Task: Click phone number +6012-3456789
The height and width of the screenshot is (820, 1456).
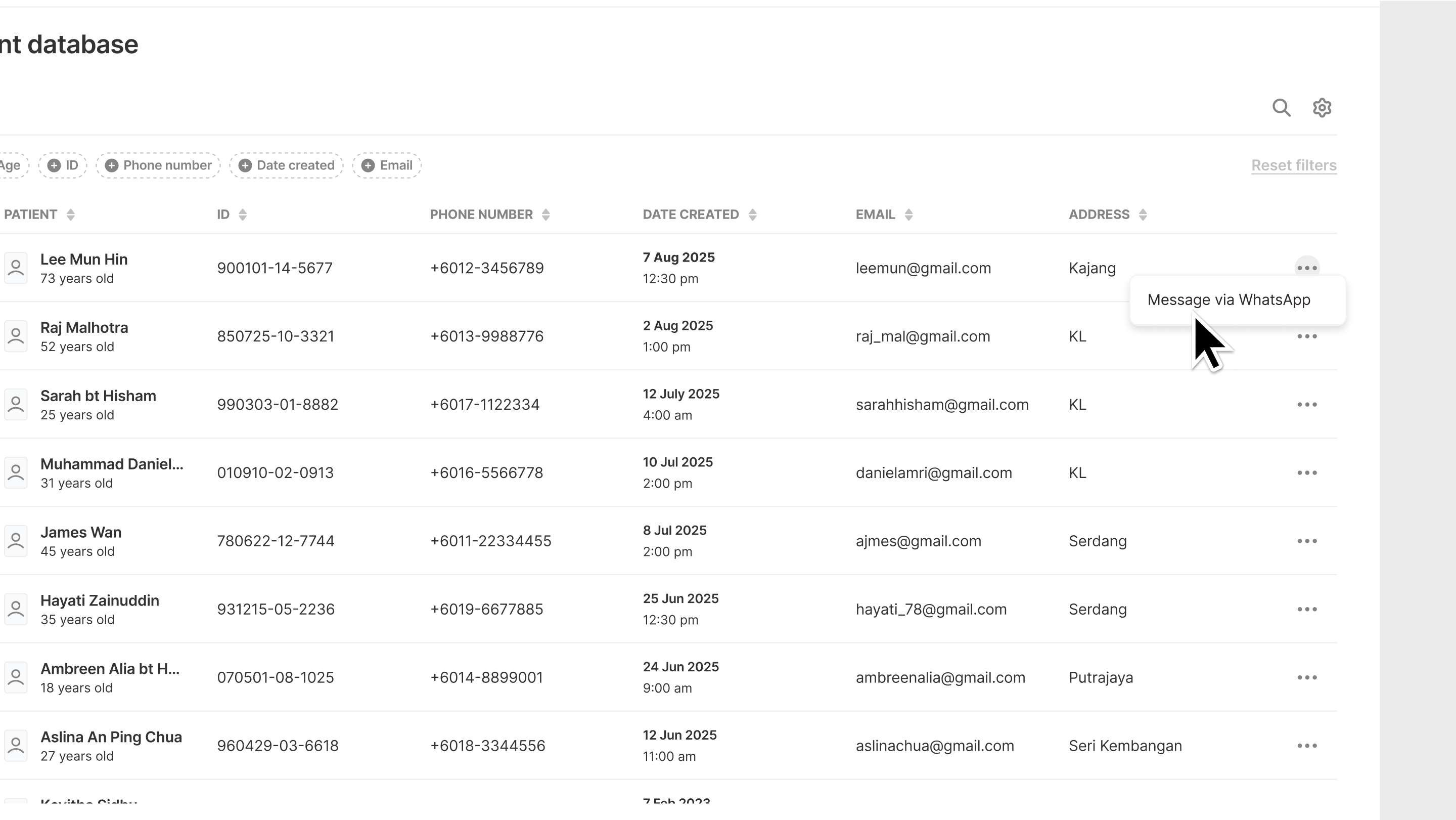Action: [x=487, y=268]
